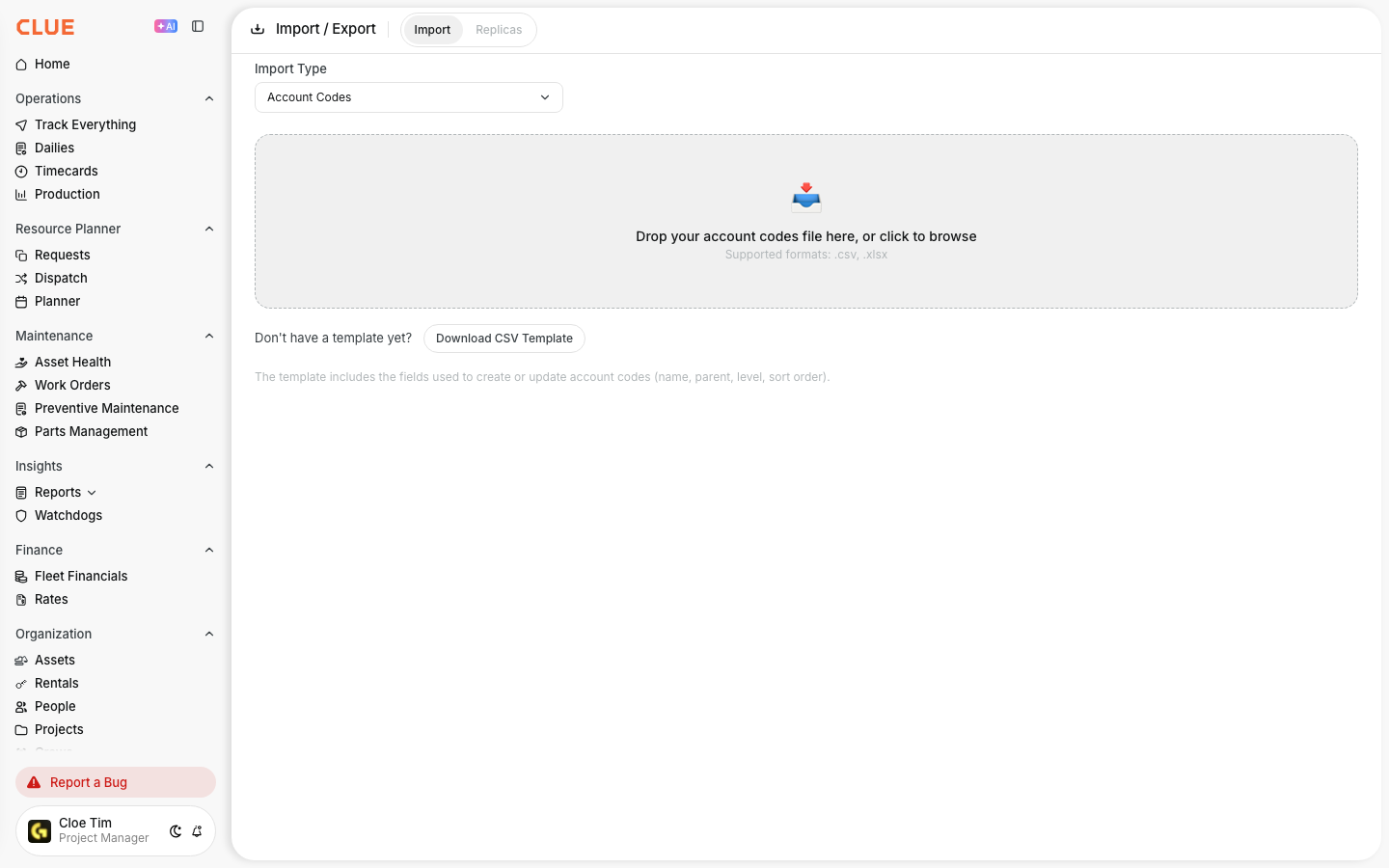This screenshot has height=868, width=1389.
Task: Click the Rentals key icon
Action: 21,684
